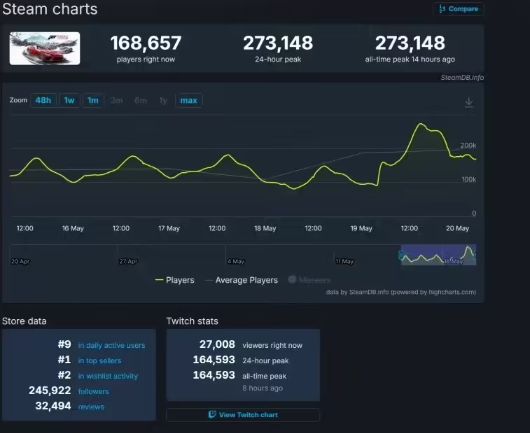The image size is (530, 433).
Task: Click the 27,008 viewers right now stat
Action: click(x=217, y=344)
